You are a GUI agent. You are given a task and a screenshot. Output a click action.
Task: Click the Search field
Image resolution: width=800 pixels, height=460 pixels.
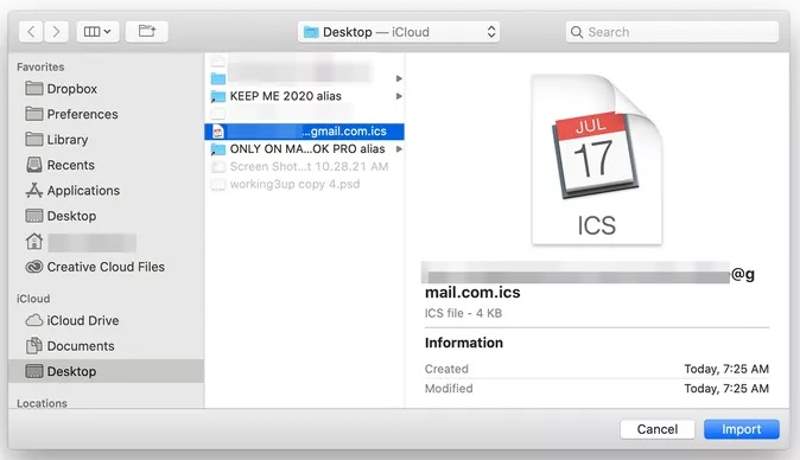tap(672, 32)
